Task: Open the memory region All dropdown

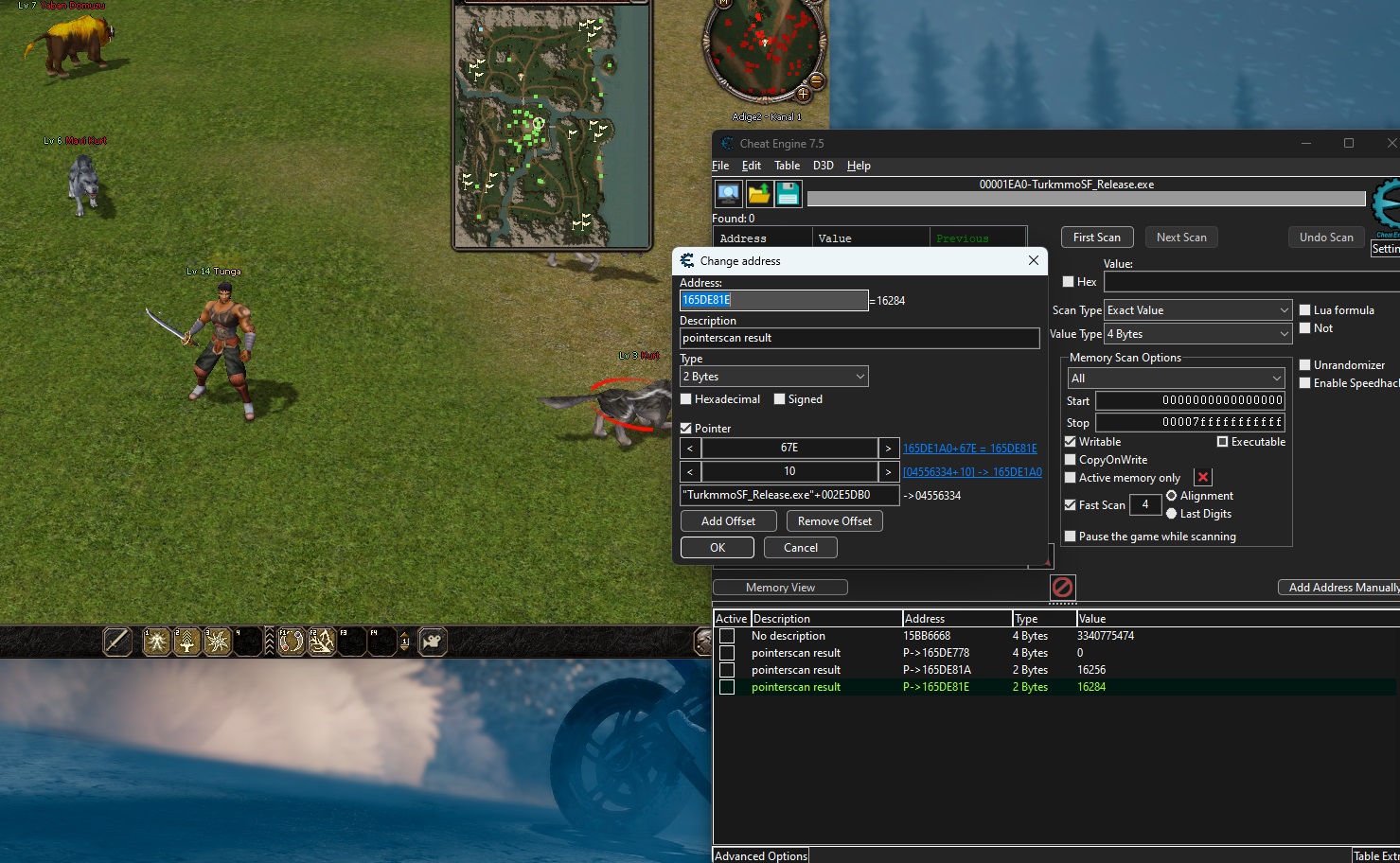Action: click(1176, 379)
